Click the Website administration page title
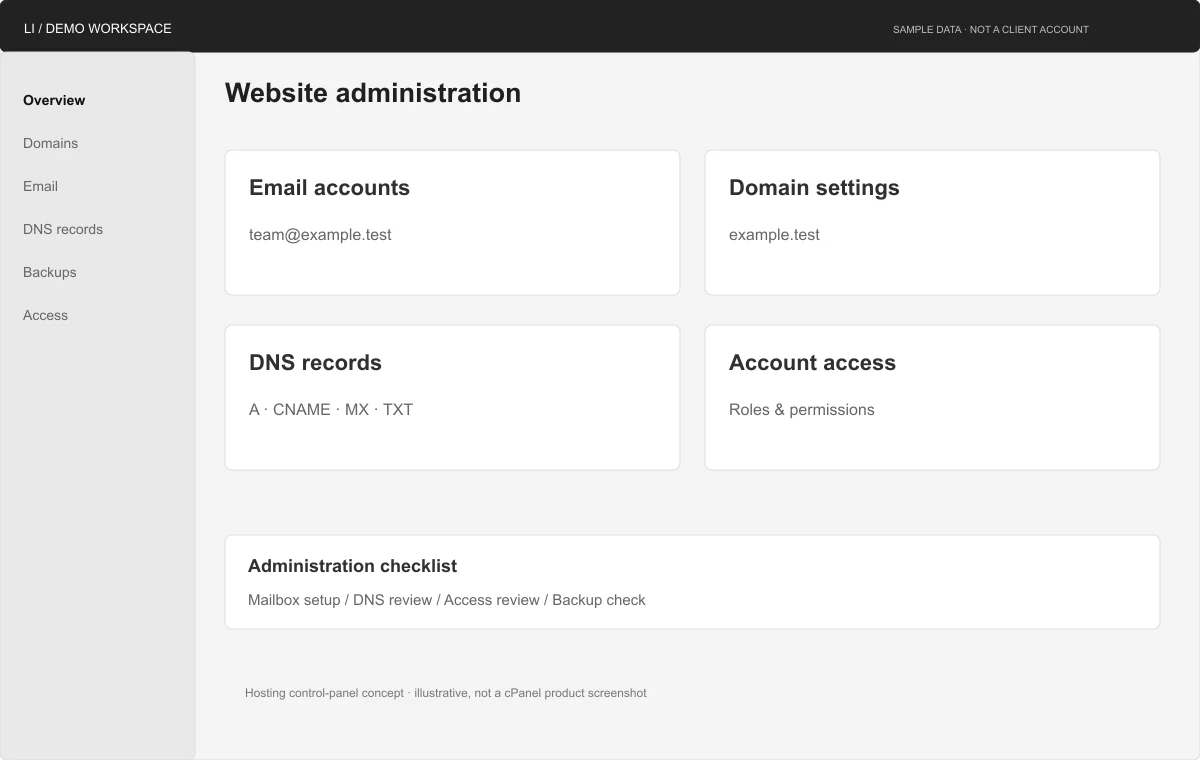The width and height of the screenshot is (1200, 760). pyautogui.click(x=373, y=92)
